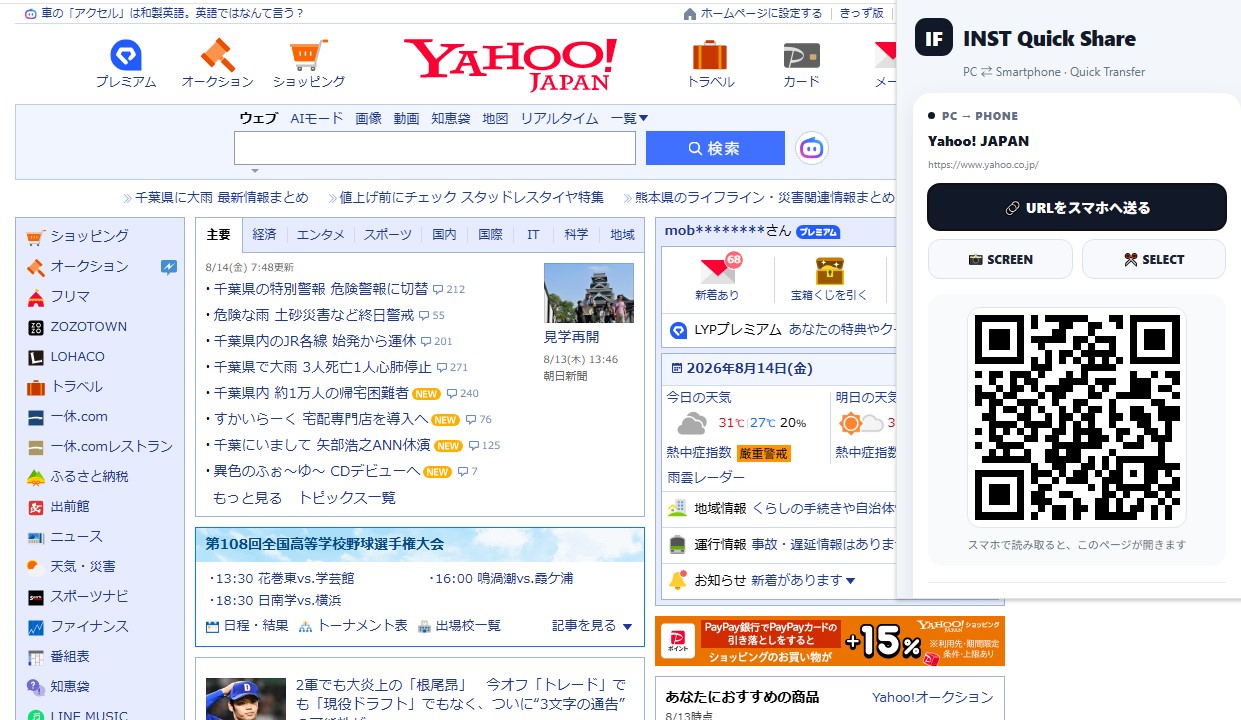Screen dimensions: 1241x720
Task: Switch to the IT news tab
Action: click(x=533, y=235)
